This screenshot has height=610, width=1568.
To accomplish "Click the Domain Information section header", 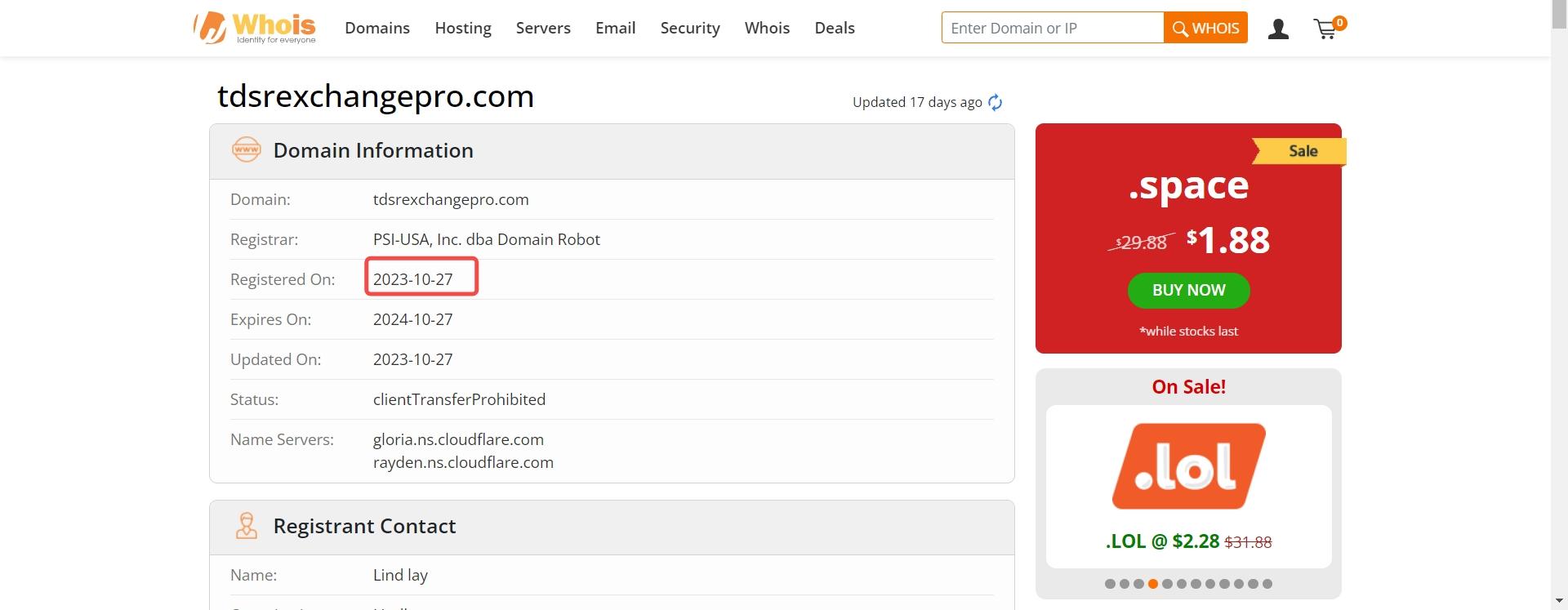I will [x=612, y=151].
